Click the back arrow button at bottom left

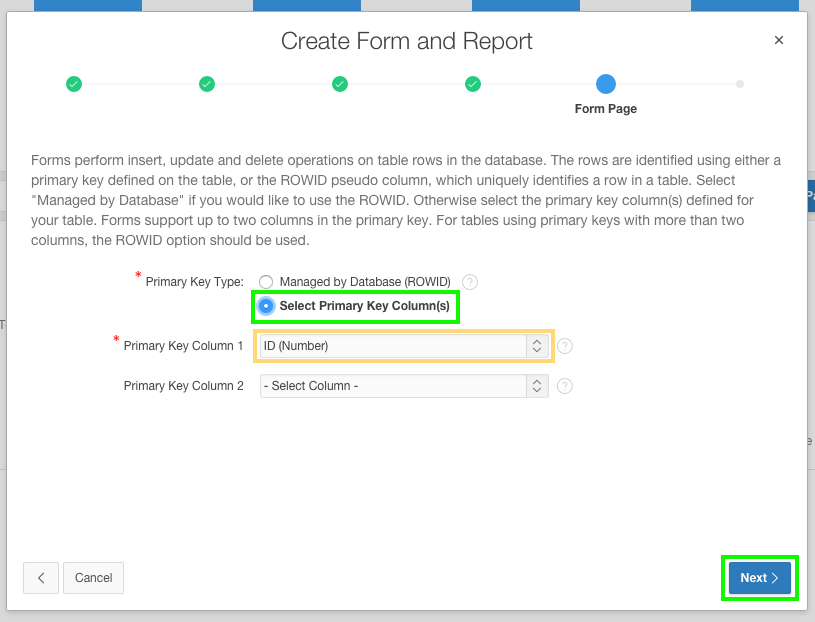click(x=40, y=578)
